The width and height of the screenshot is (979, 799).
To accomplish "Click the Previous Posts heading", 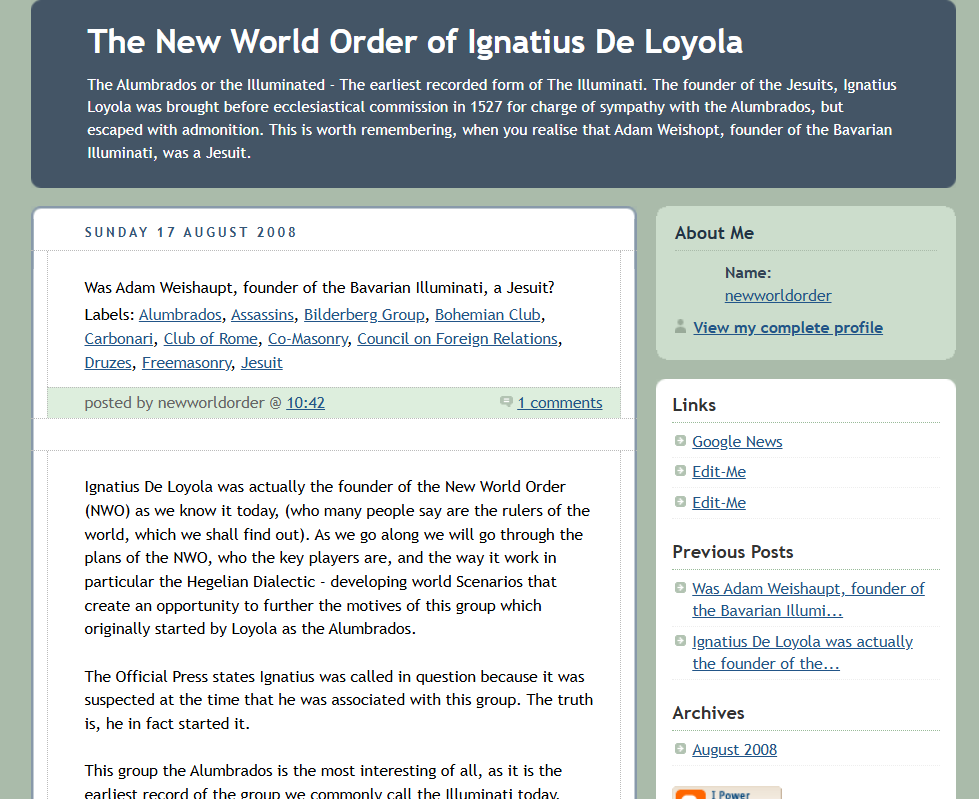I will [733, 552].
